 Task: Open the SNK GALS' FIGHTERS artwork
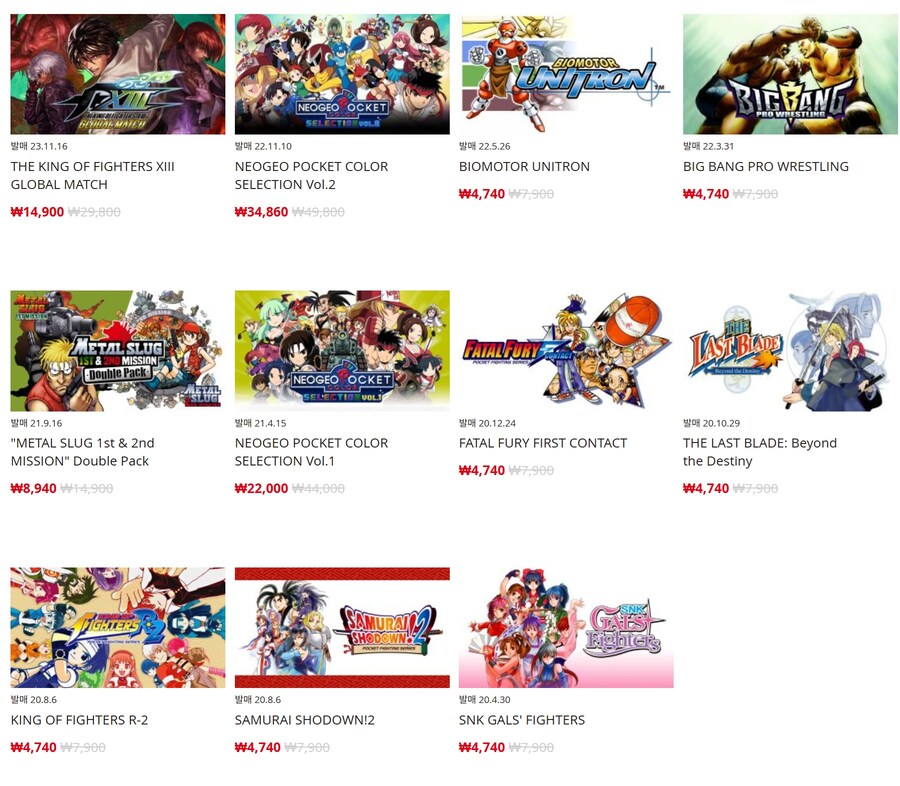coord(566,628)
